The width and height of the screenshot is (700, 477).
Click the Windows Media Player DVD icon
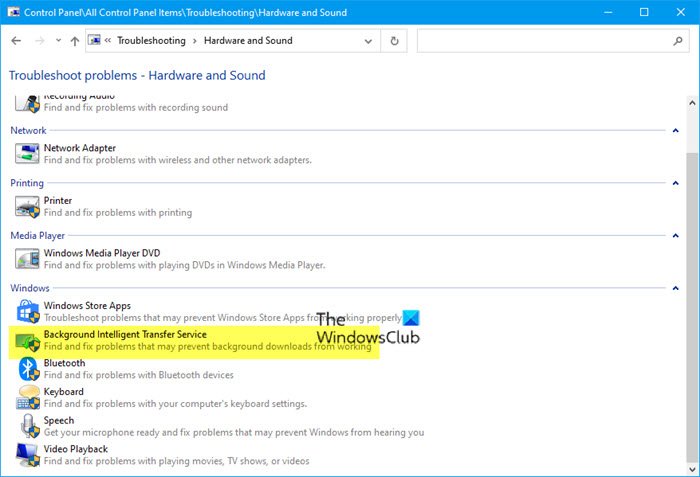[x=27, y=259]
